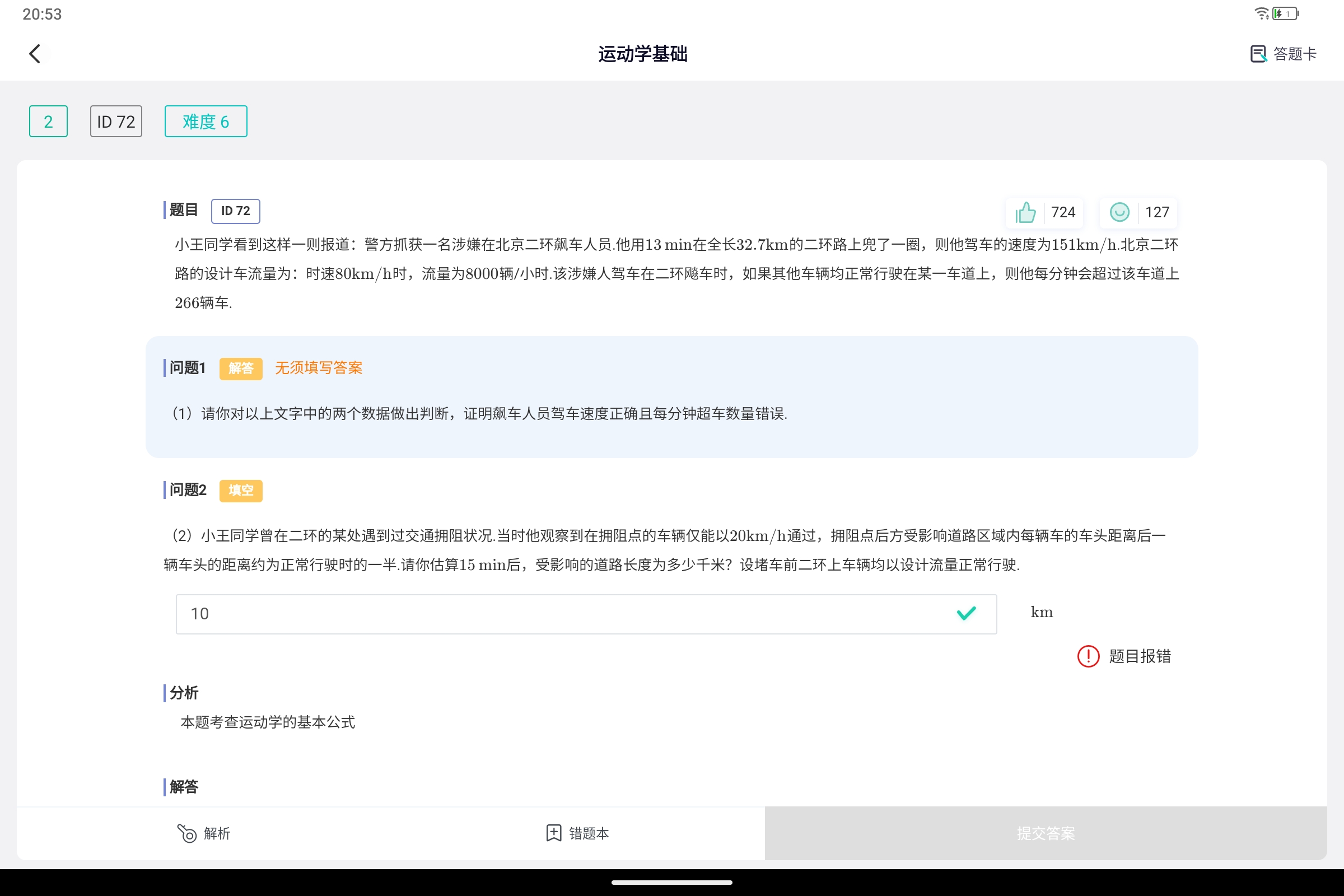
Task: Tap the like count 724
Action: 1063,213
